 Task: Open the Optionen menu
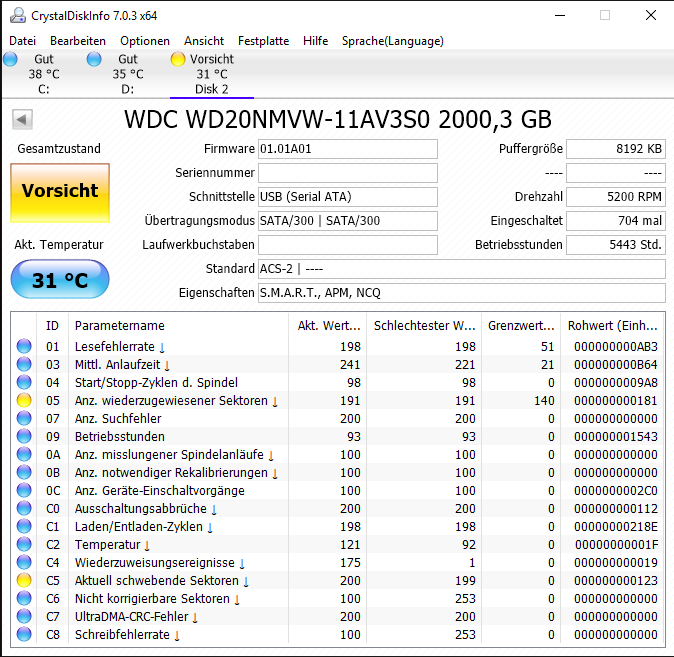145,41
